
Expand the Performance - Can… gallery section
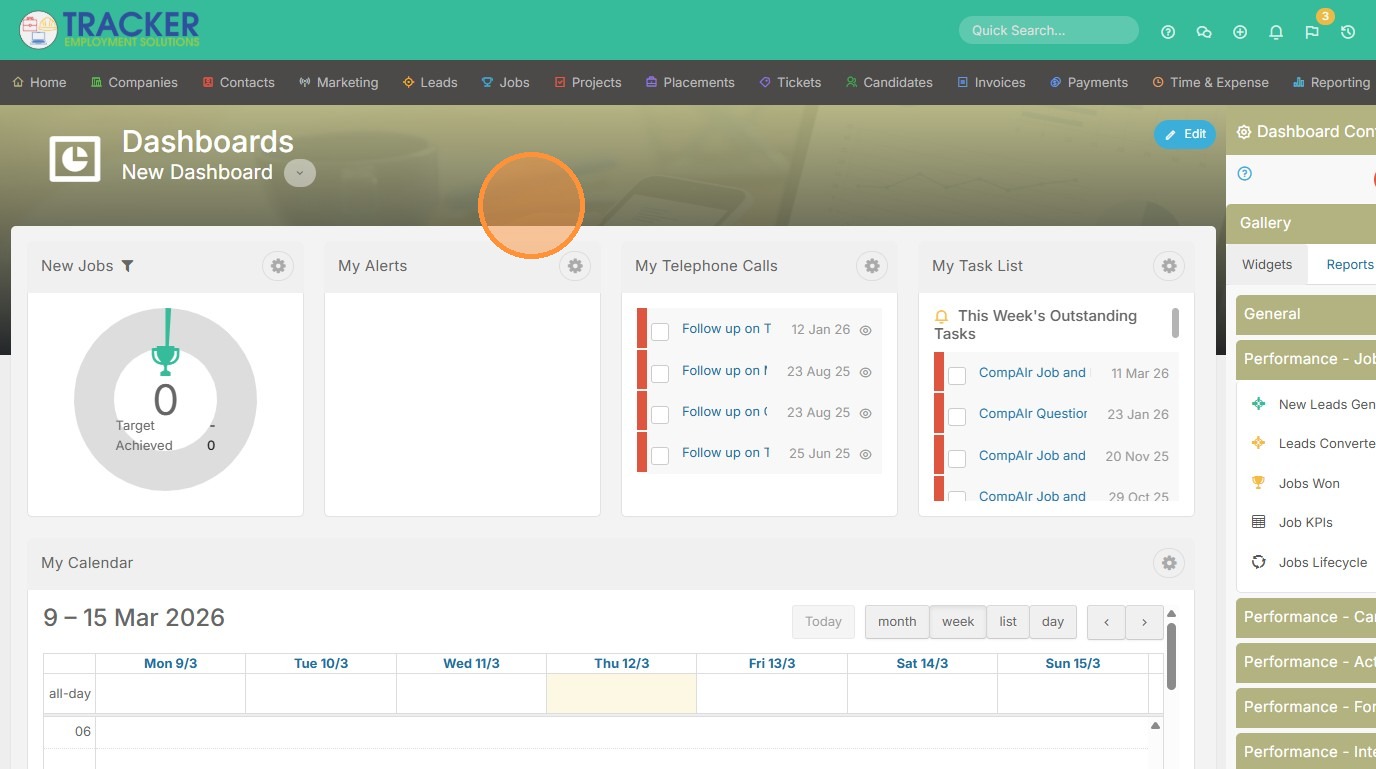1306,617
